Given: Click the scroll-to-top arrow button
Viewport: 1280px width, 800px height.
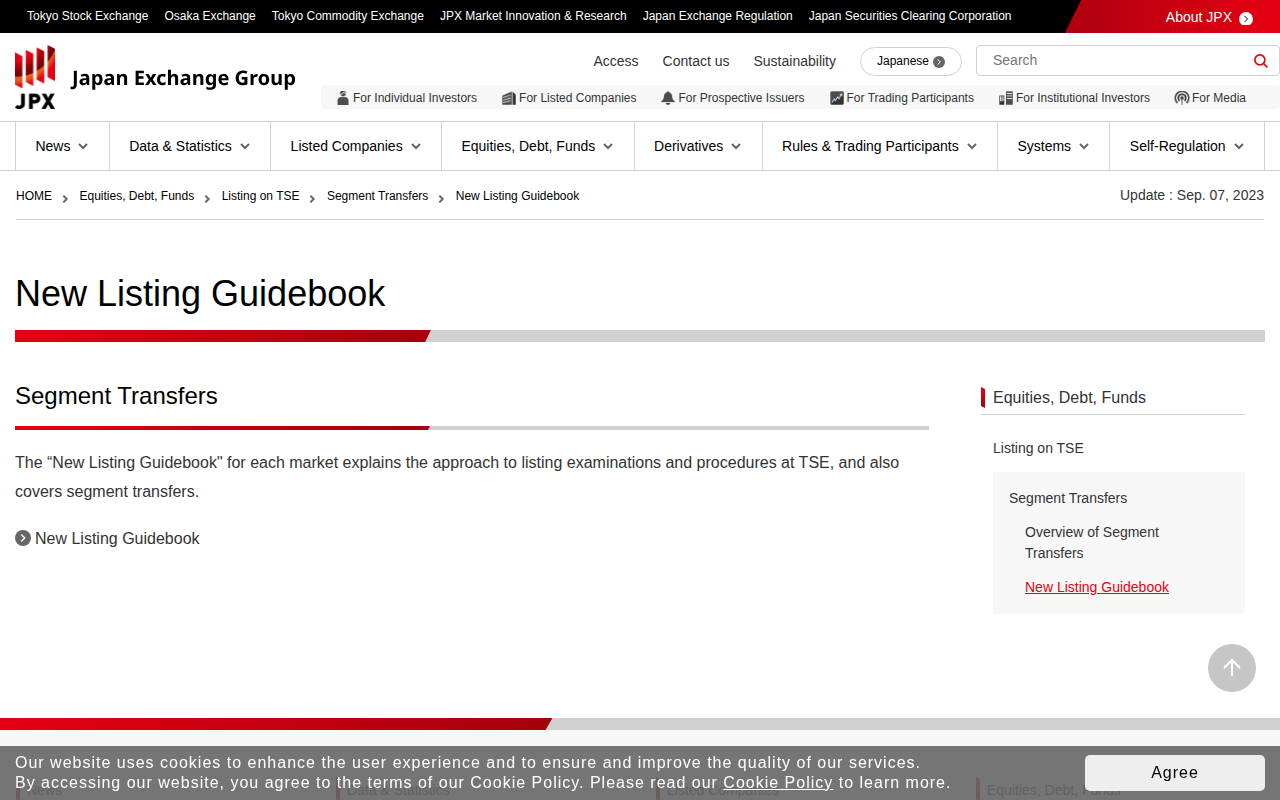Looking at the screenshot, I should tap(1232, 668).
